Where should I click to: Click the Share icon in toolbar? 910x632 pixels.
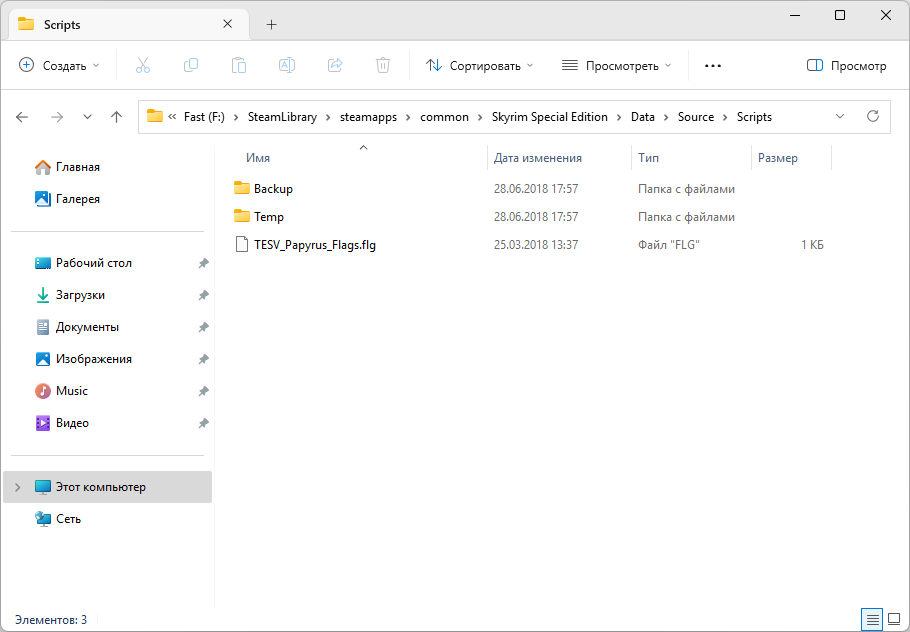pyautogui.click(x=335, y=65)
